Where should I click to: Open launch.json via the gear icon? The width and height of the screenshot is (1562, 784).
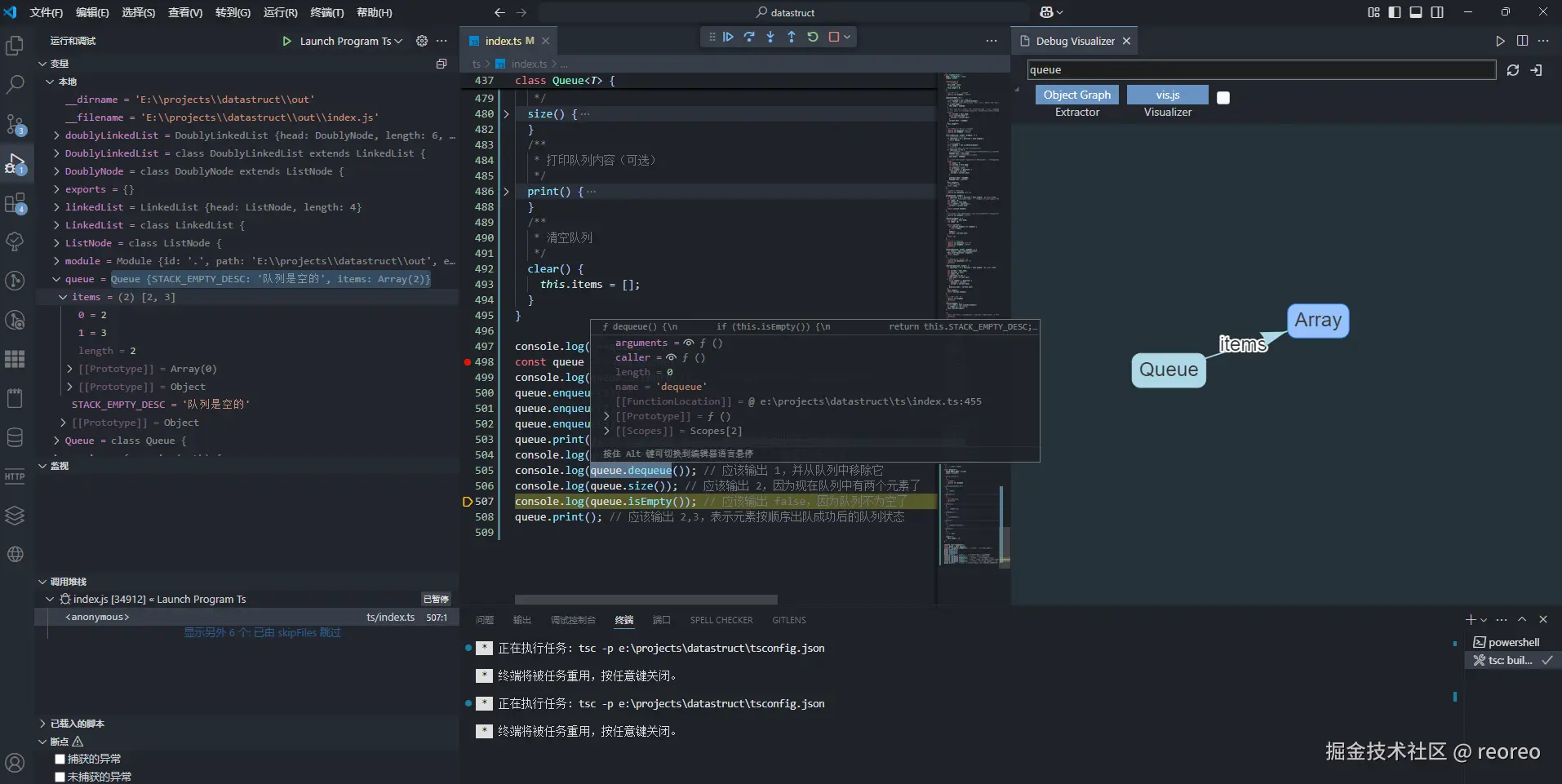(x=422, y=41)
